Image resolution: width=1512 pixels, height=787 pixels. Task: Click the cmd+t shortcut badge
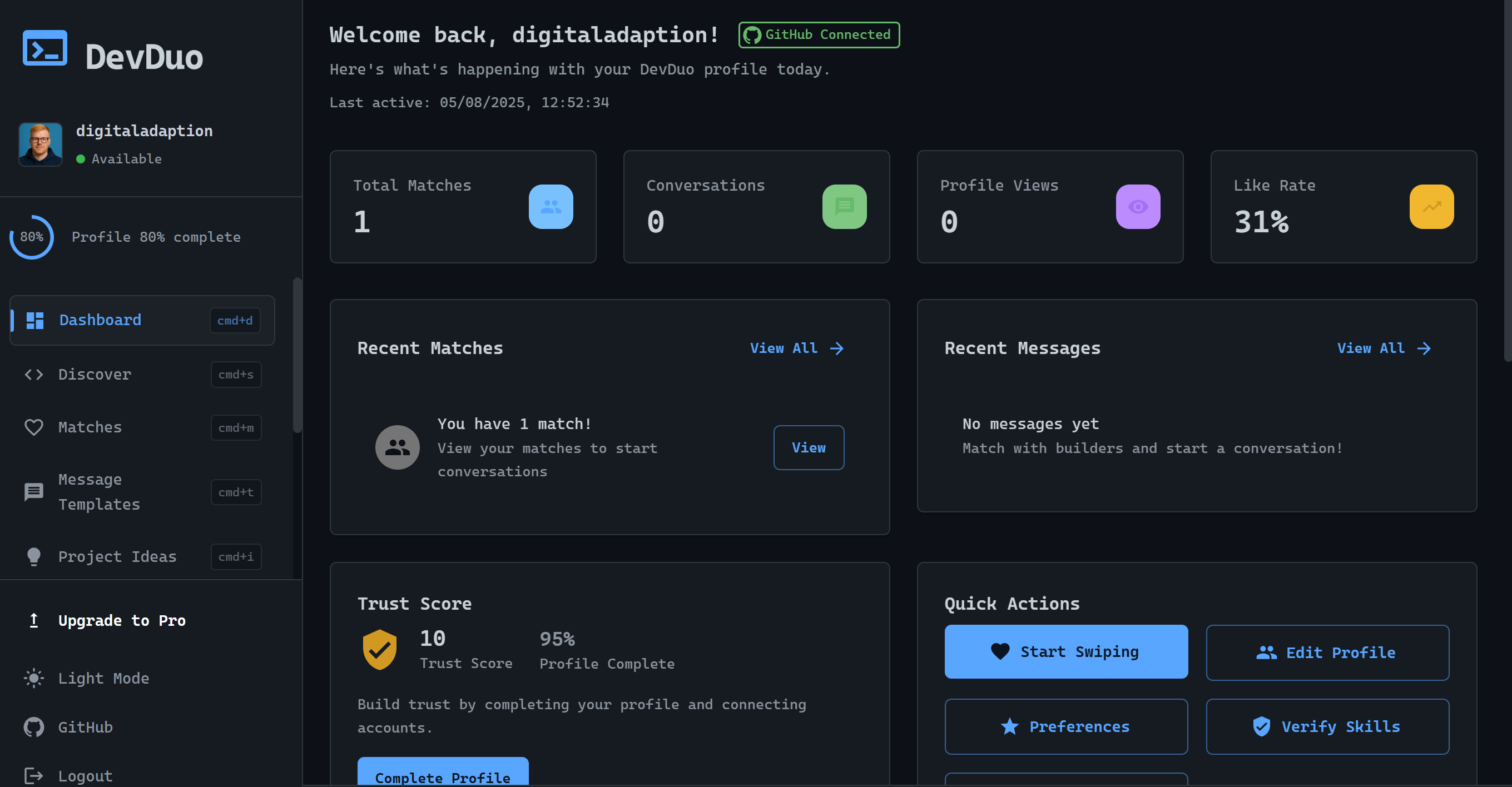tap(236, 492)
